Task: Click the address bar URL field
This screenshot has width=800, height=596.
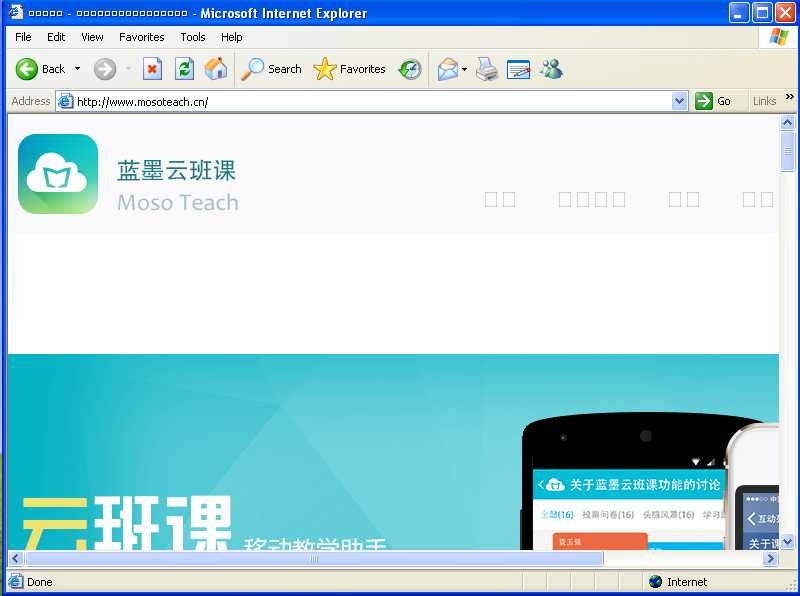Action: (x=372, y=102)
